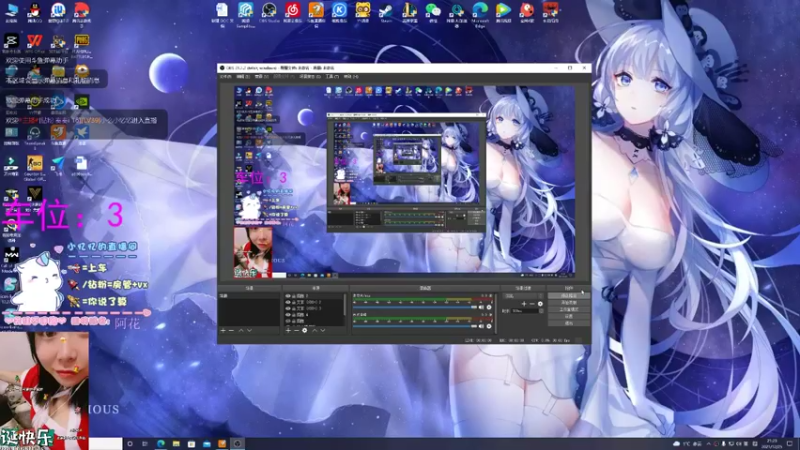This screenshot has height=450, width=800.
Task: Select the Tencent QQ penguin desktop icon
Action: click(x=34, y=10)
